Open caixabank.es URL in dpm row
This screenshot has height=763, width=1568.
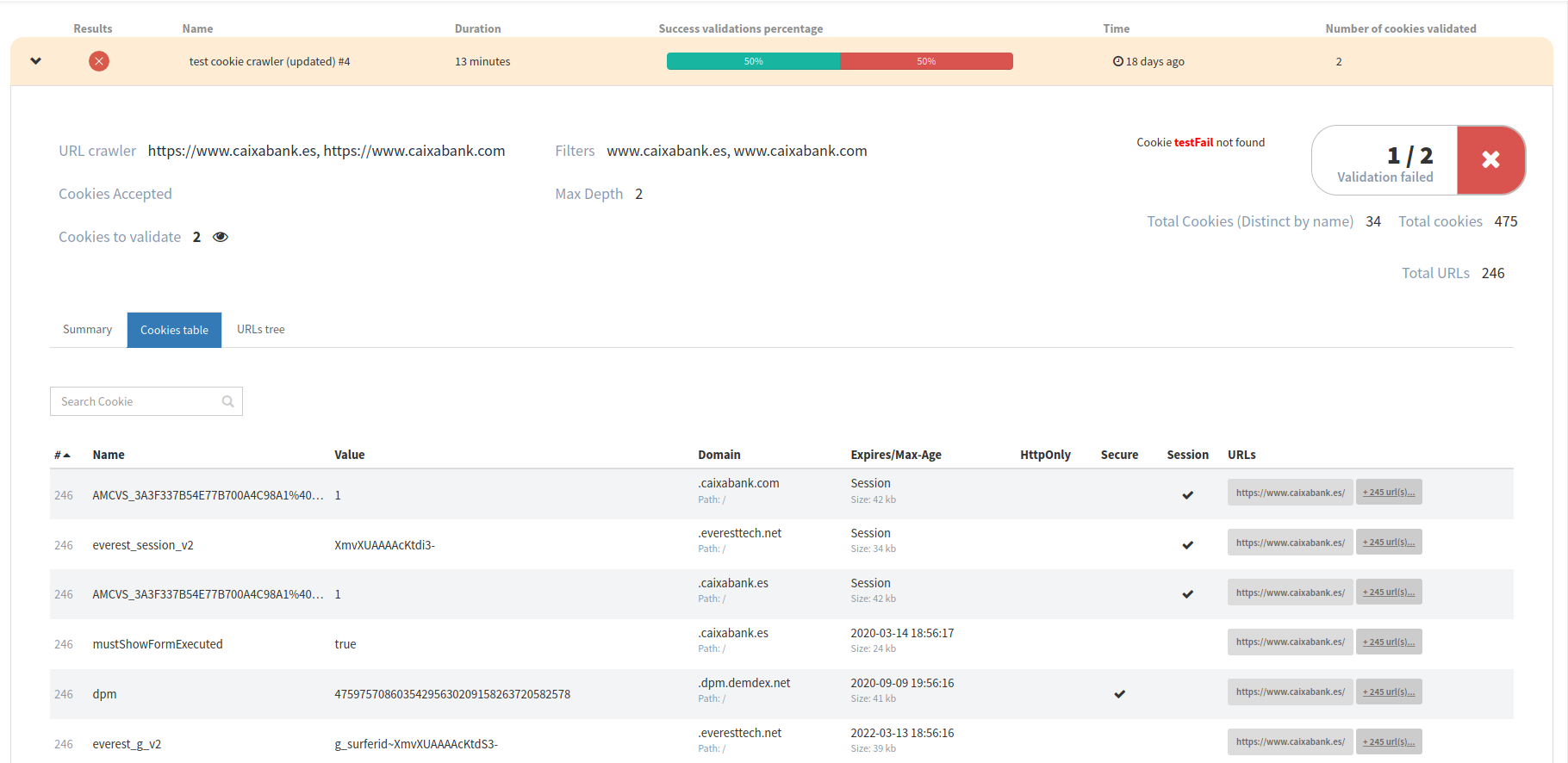[x=1291, y=692]
